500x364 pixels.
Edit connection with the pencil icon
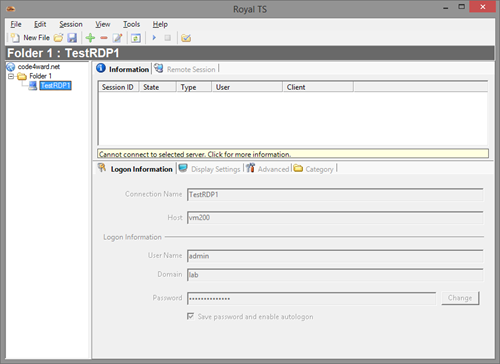(117, 38)
